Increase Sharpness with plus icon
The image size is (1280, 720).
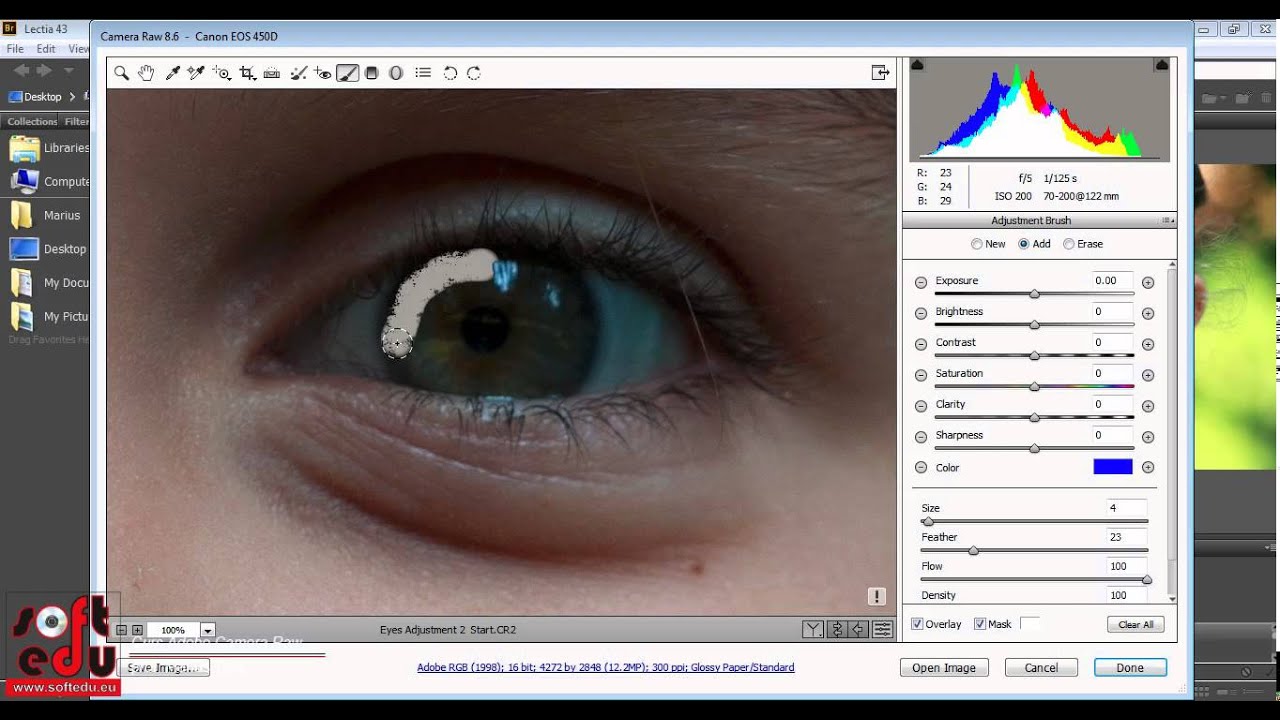click(x=1148, y=438)
